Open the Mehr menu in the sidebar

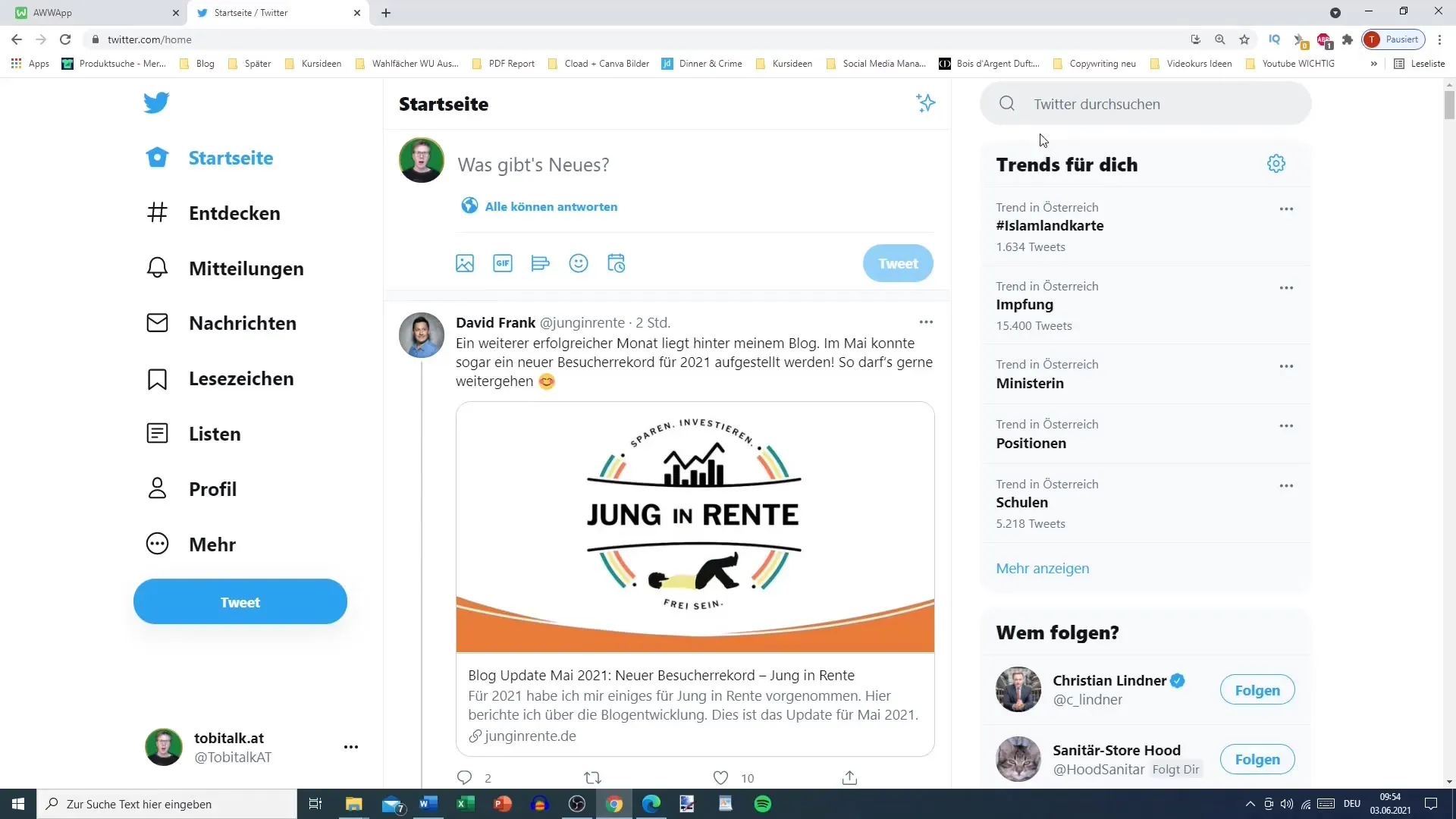[191, 544]
